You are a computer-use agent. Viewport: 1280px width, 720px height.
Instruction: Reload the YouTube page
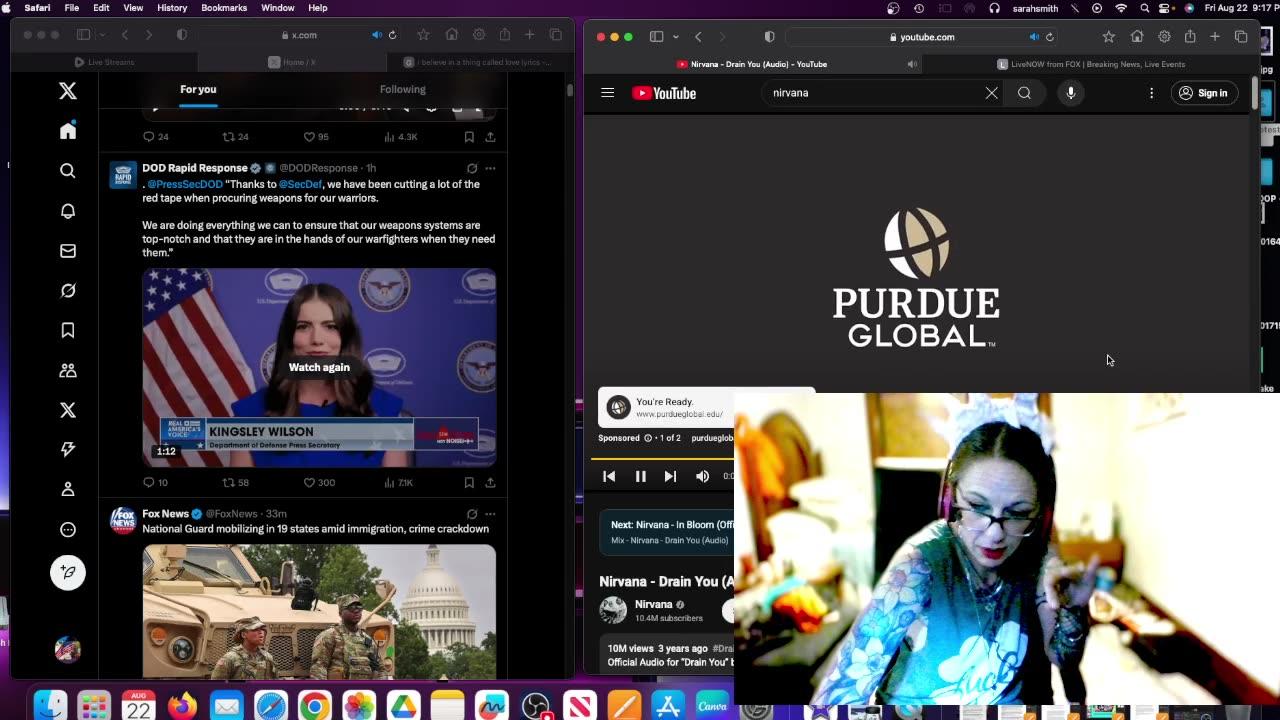[x=1049, y=37]
